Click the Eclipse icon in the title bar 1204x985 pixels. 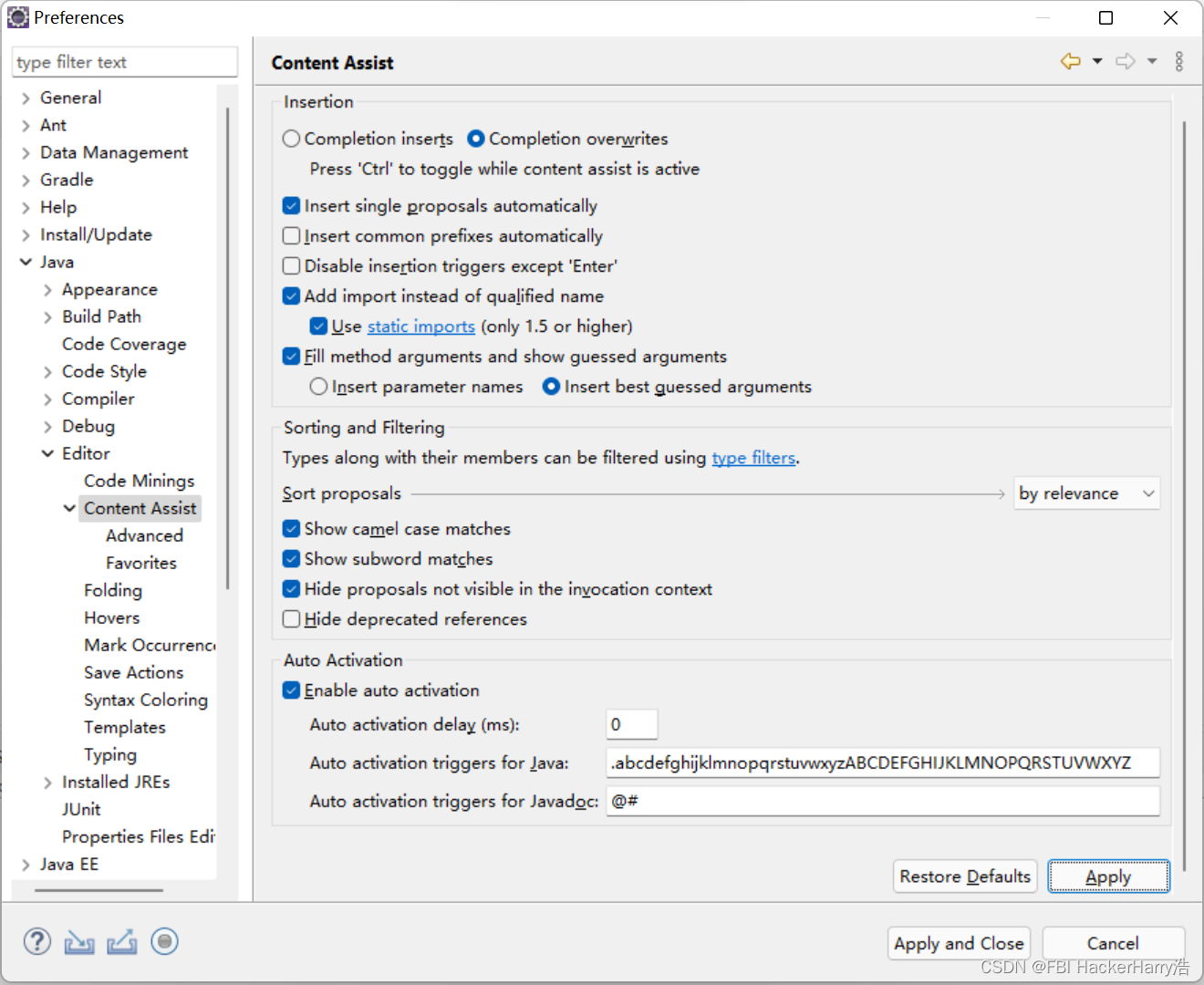click(x=18, y=17)
